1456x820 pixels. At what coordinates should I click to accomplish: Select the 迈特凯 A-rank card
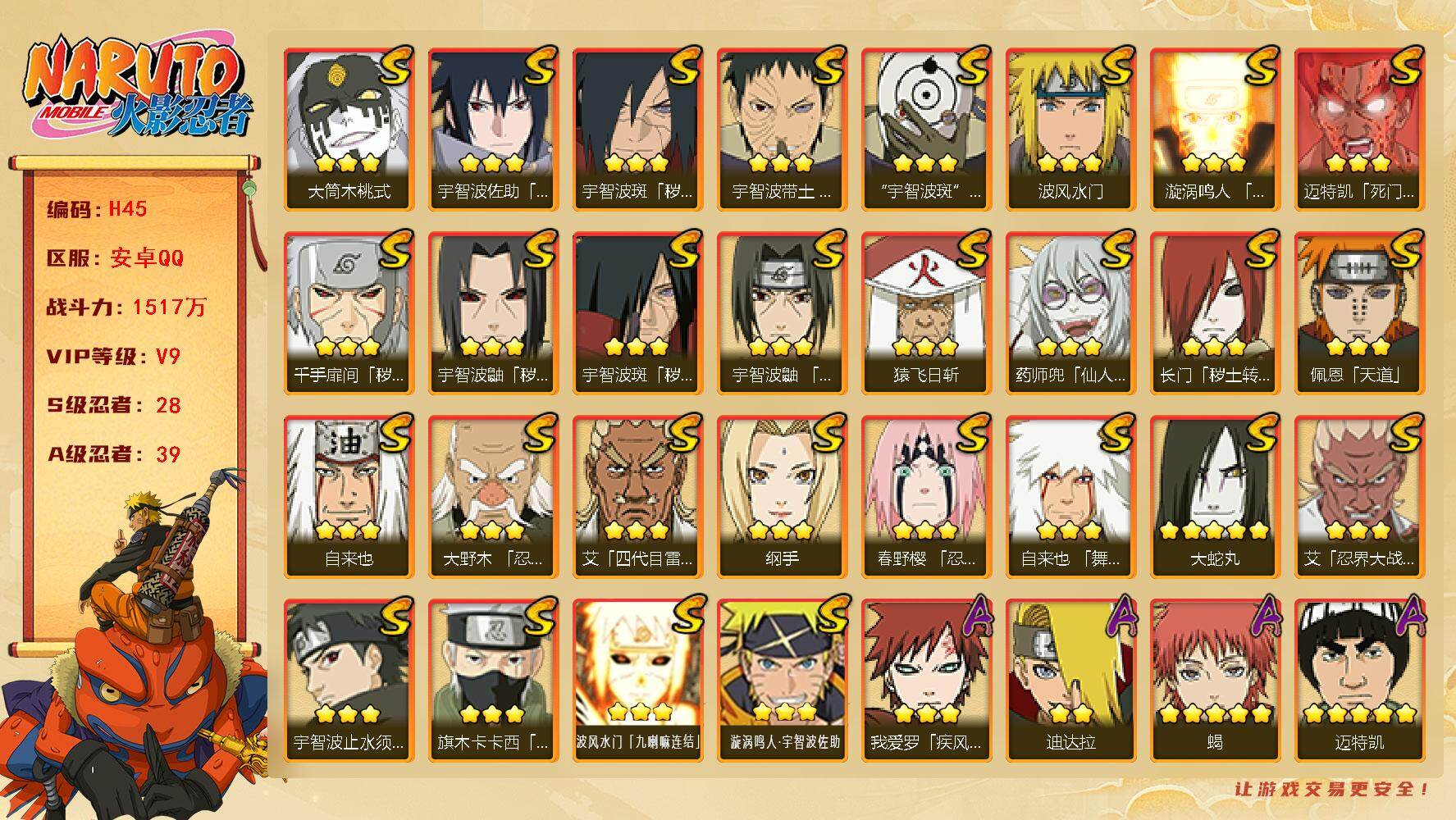pyautogui.click(x=1359, y=680)
